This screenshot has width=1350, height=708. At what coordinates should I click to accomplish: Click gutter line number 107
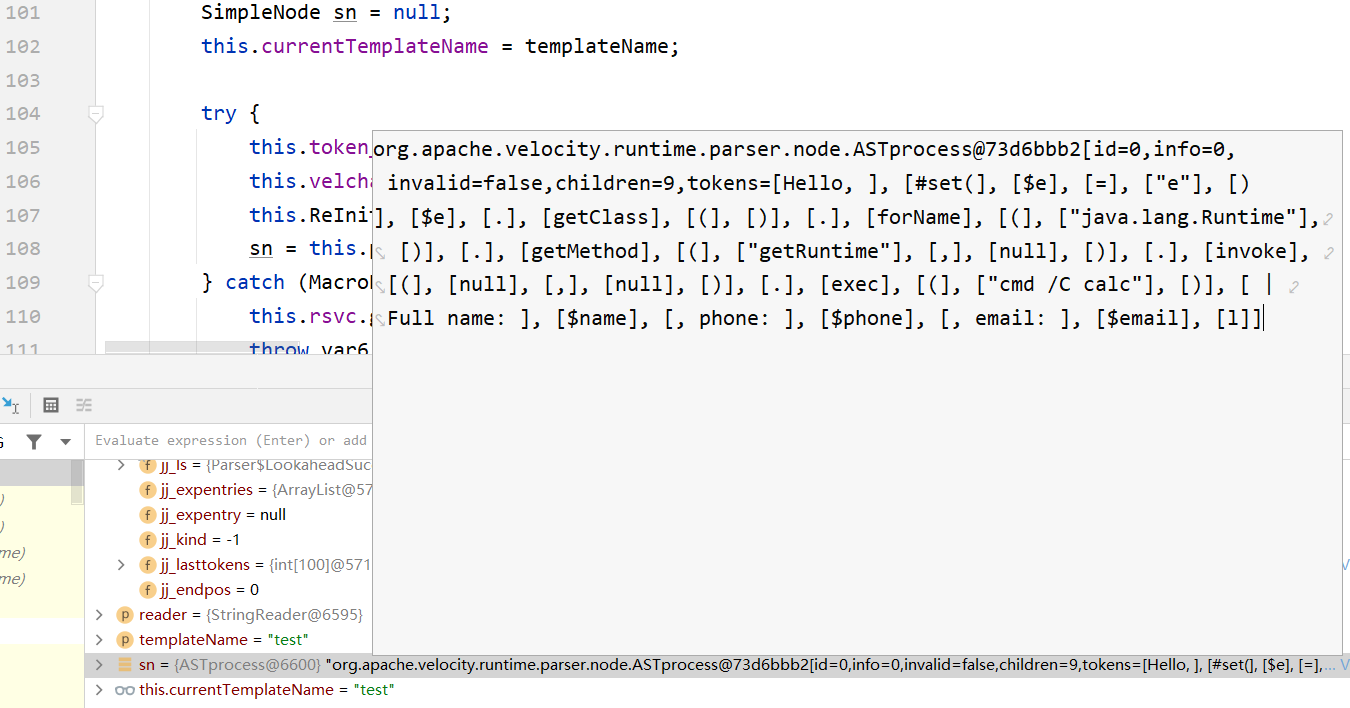coord(23,215)
